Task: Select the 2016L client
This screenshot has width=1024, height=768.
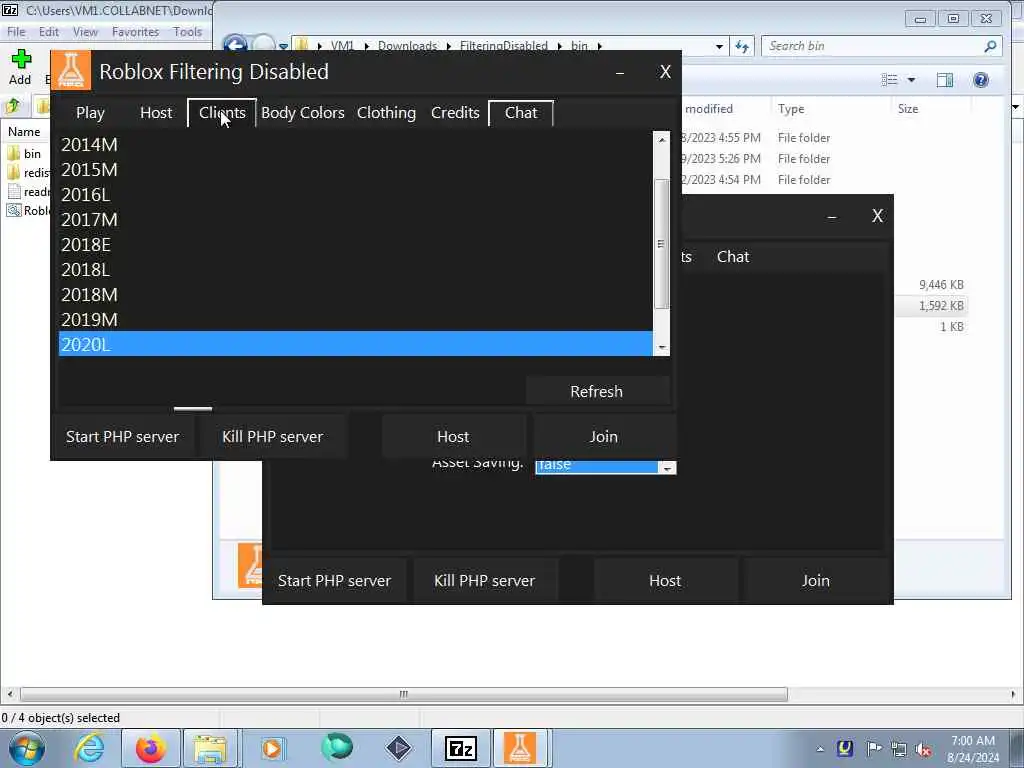Action: 355,195
